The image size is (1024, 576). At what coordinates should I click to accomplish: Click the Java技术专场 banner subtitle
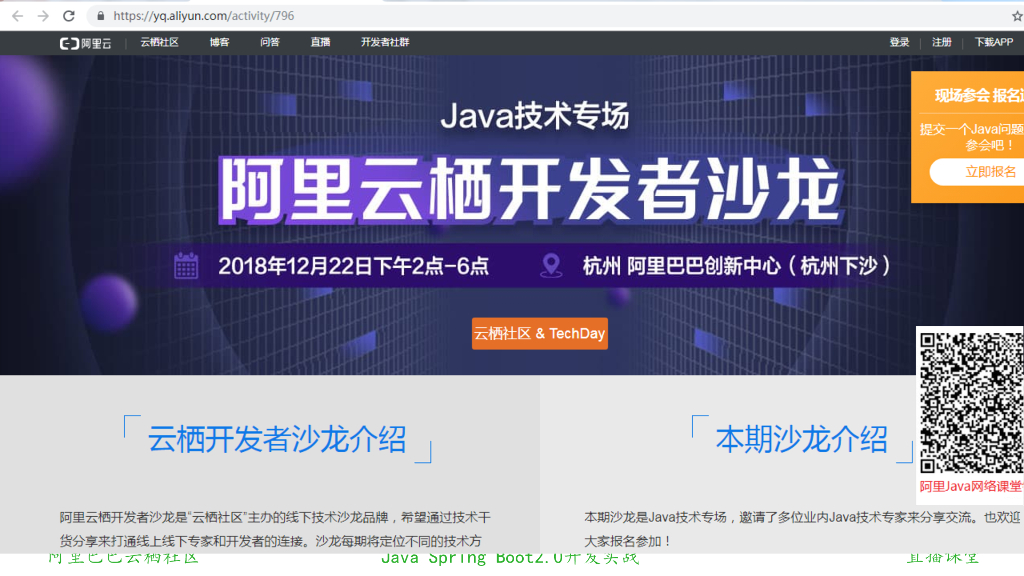[x=534, y=116]
